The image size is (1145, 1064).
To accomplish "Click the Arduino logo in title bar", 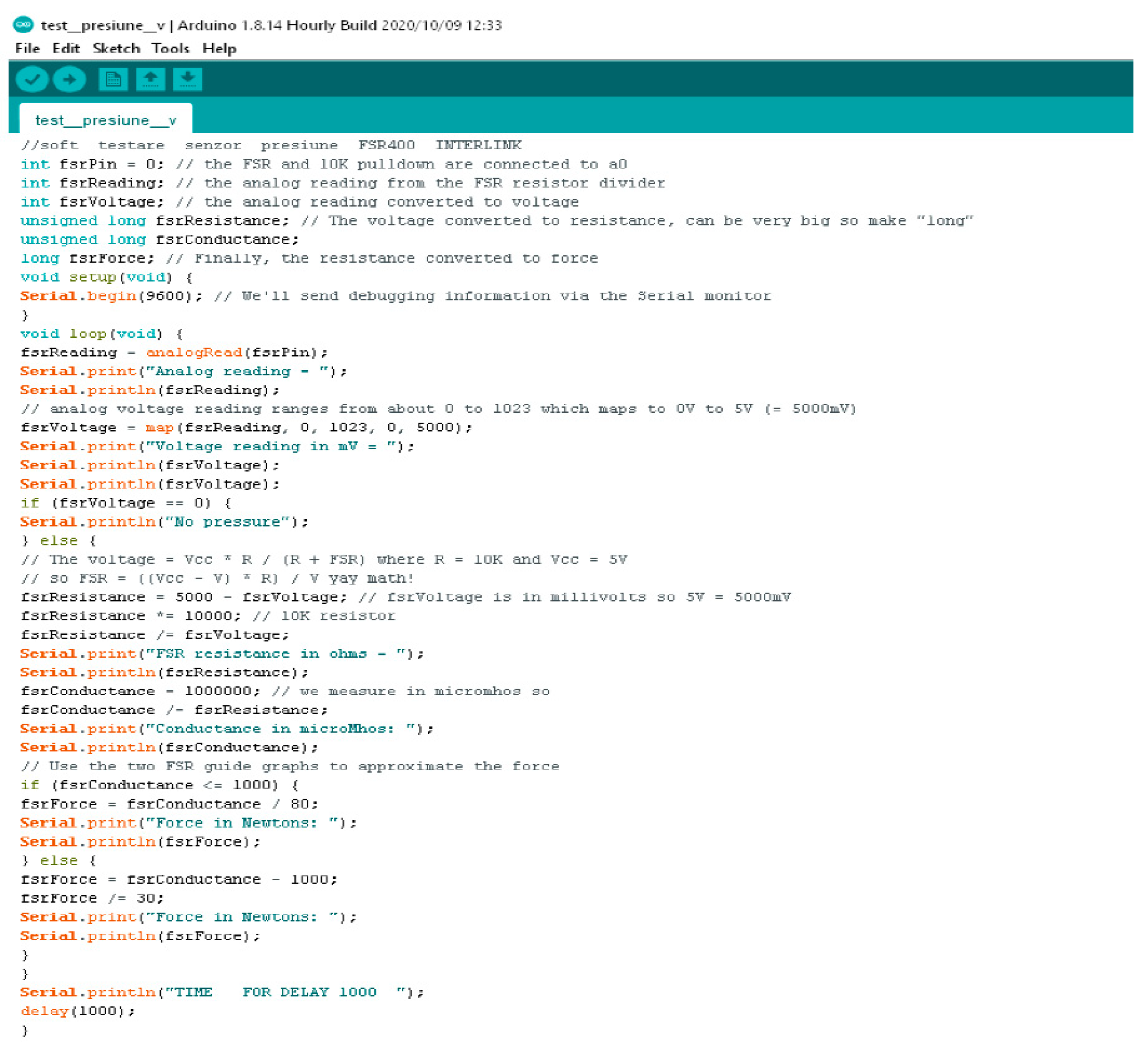I will point(23,25).
